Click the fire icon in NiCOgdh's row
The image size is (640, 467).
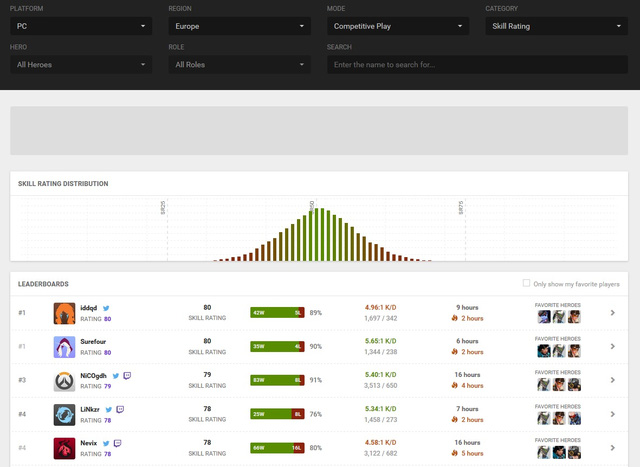click(455, 385)
